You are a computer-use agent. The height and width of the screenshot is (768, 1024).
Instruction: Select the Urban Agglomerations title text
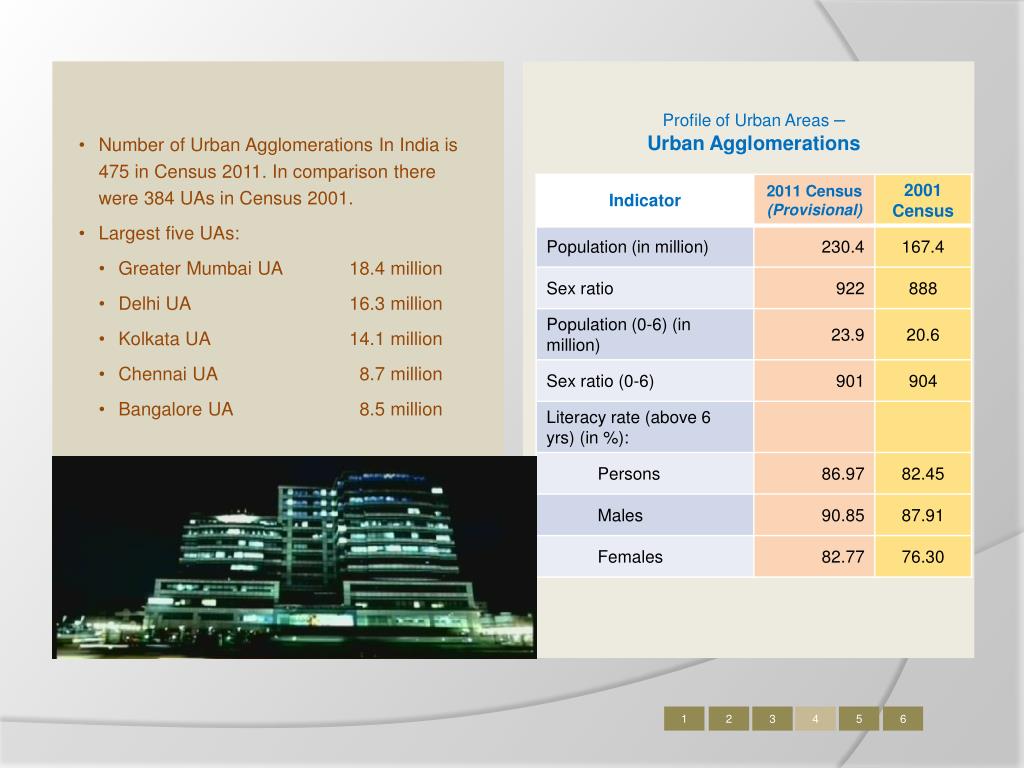[x=754, y=143]
